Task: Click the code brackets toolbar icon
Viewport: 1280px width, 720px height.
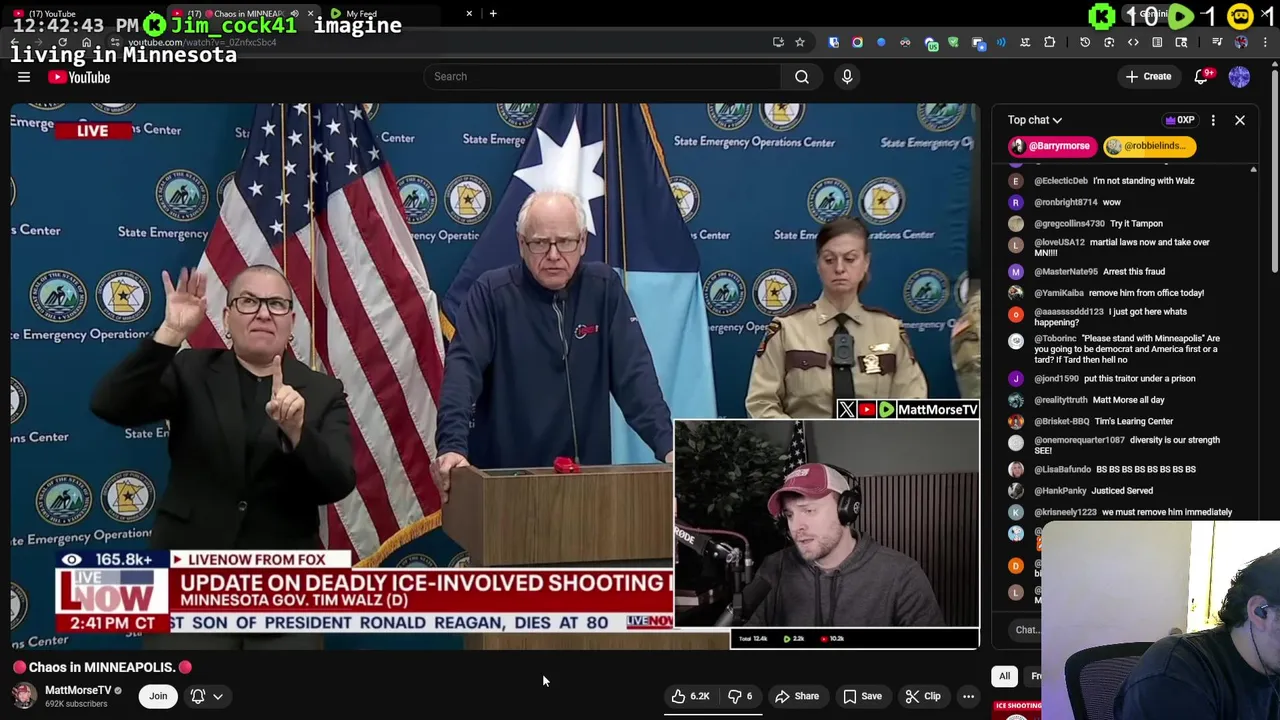Action: pos(1133,42)
